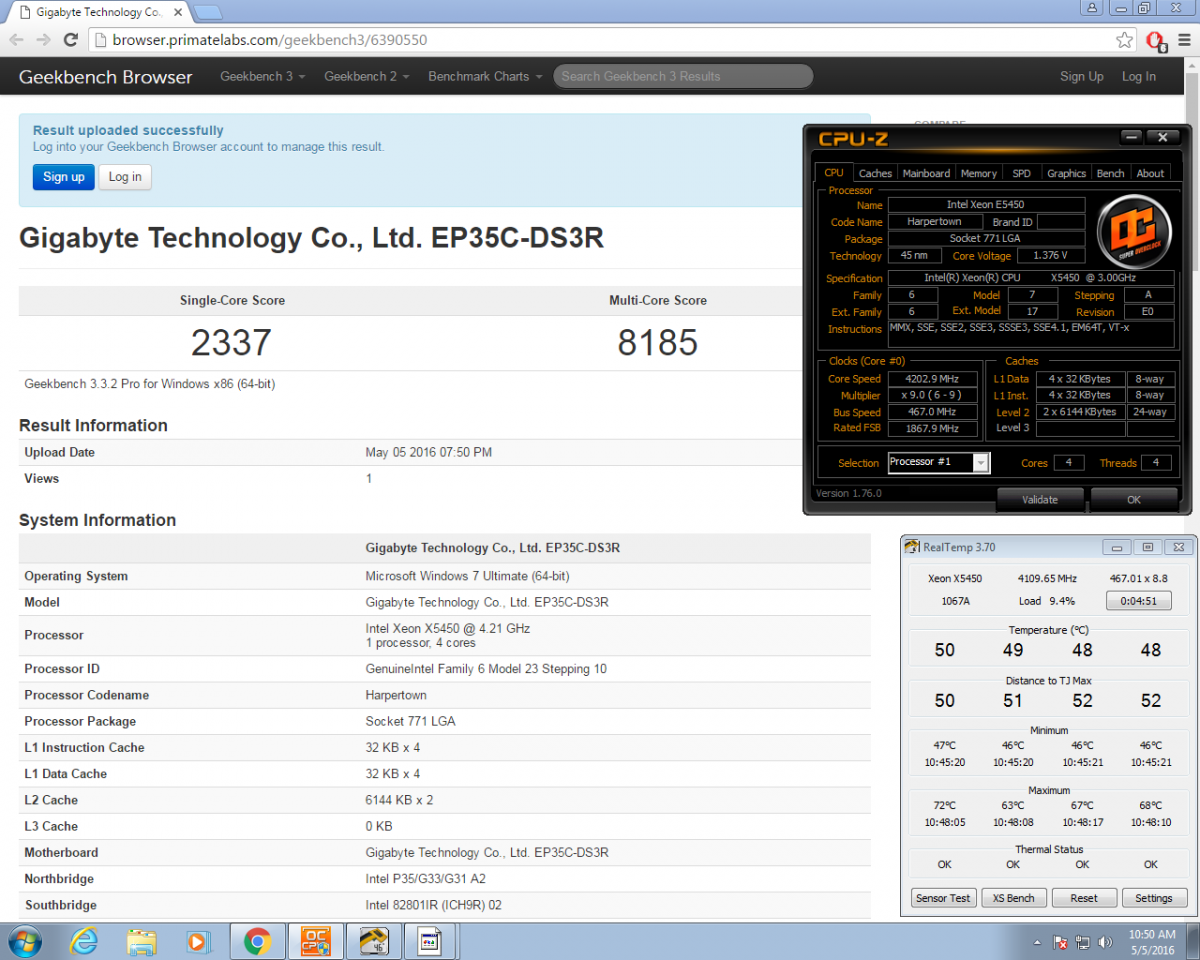Switch to the Caches tab in CPU-Z
Viewport: 1200px width, 960px height.
point(876,173)
